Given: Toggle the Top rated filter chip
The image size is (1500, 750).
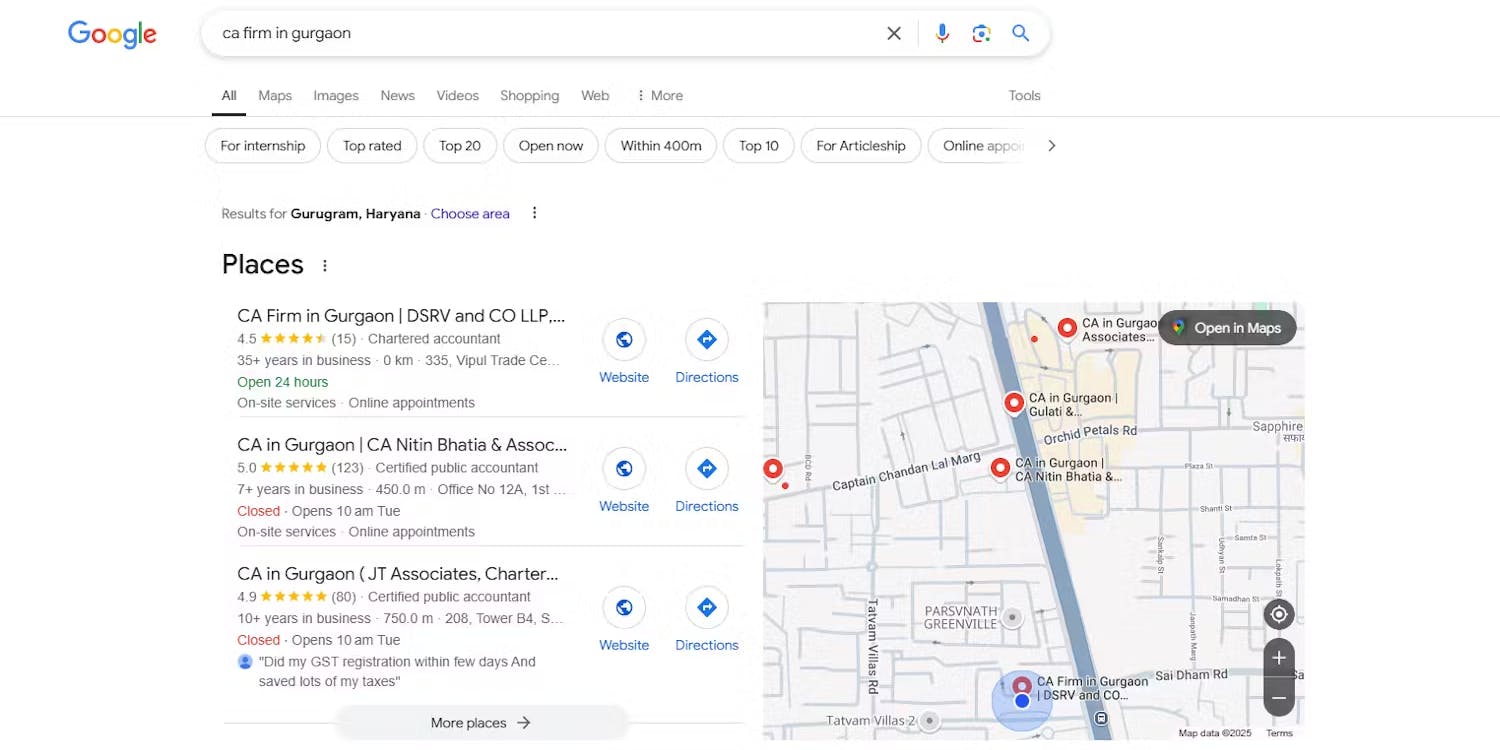Looking at the screenshot, I should coord(372,145).
